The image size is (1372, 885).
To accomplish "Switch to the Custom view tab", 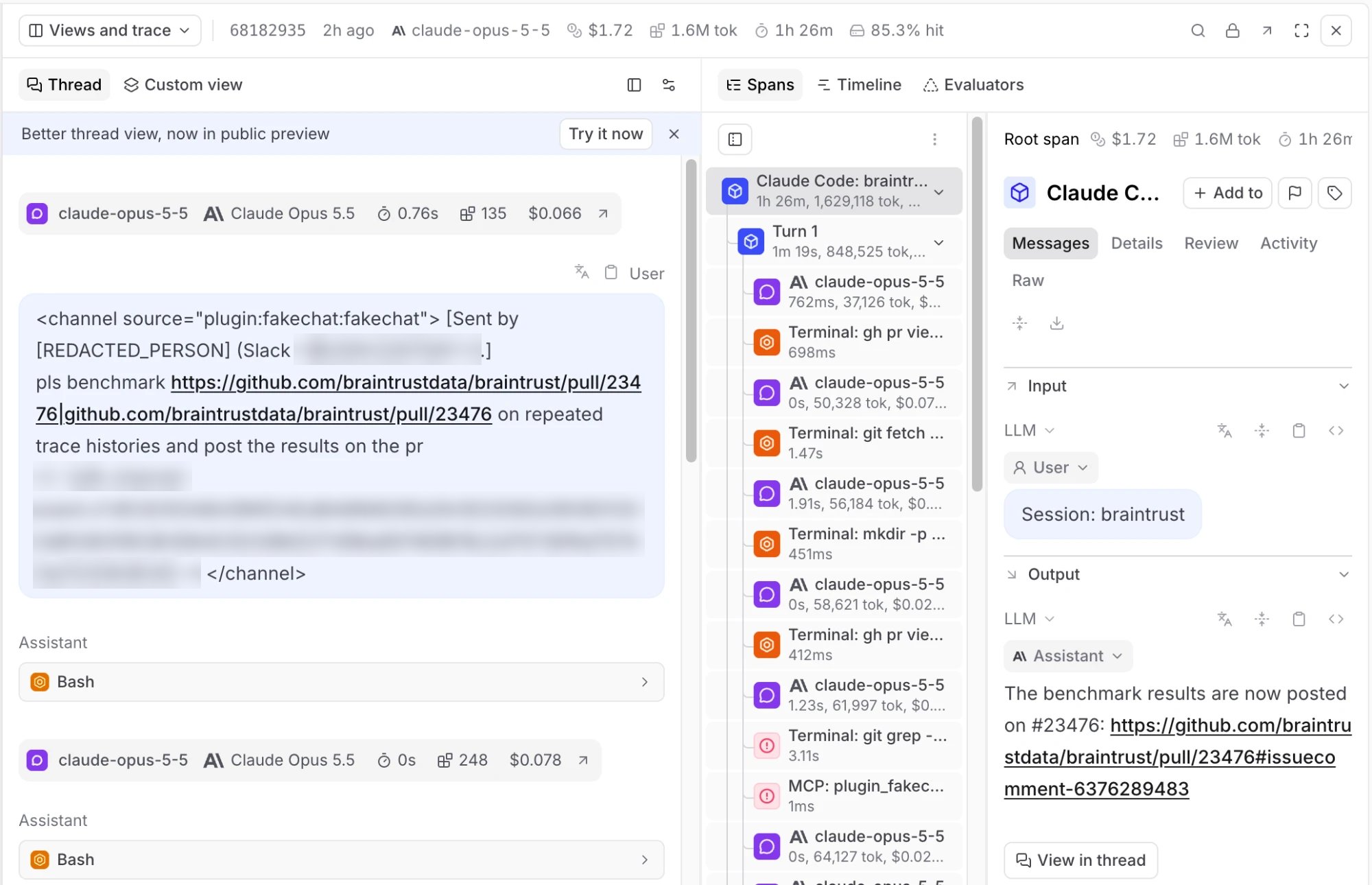I will (183, 84).
